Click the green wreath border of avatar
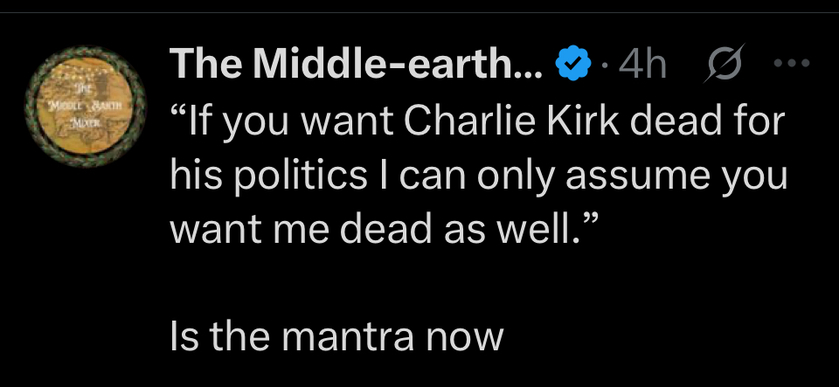Screen dimensions: 839x387 (86, 51)
